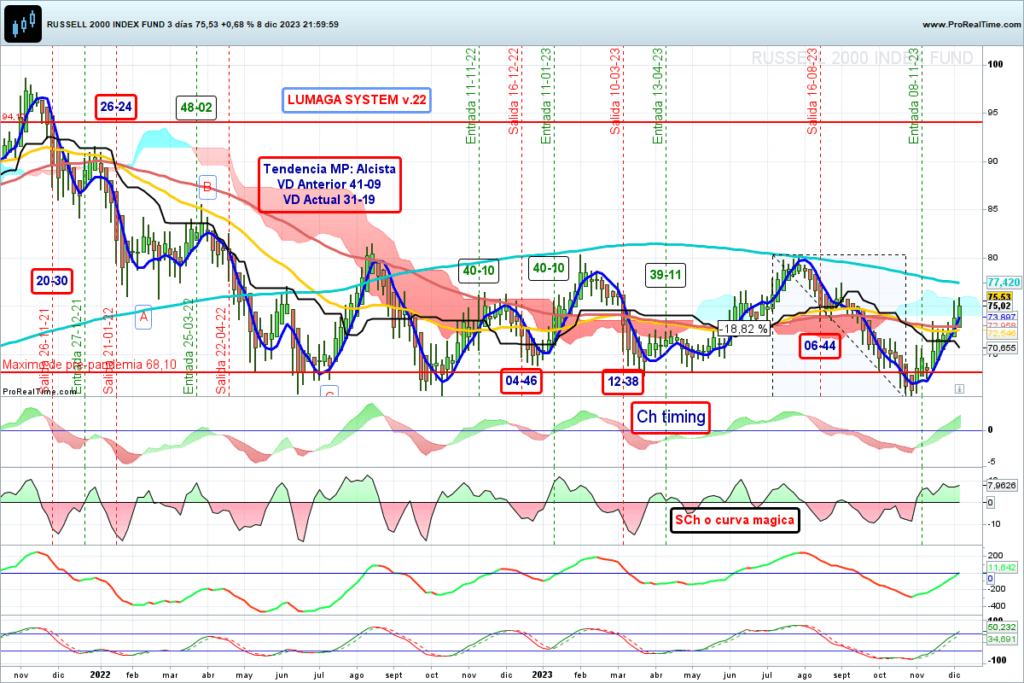The width and height of the screenshot is (1024, 683).
Task: Select the red 12-38 label box
Action: pos(622,381)
